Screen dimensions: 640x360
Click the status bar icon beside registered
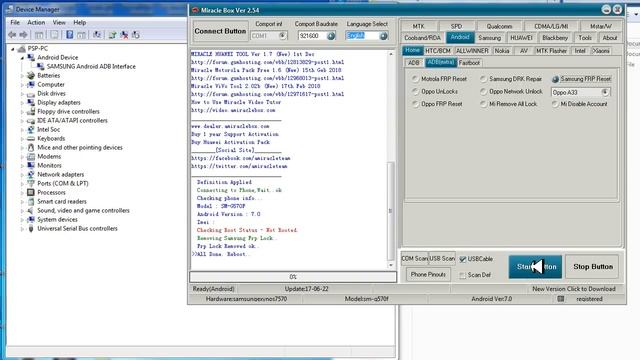coord(561,299)
